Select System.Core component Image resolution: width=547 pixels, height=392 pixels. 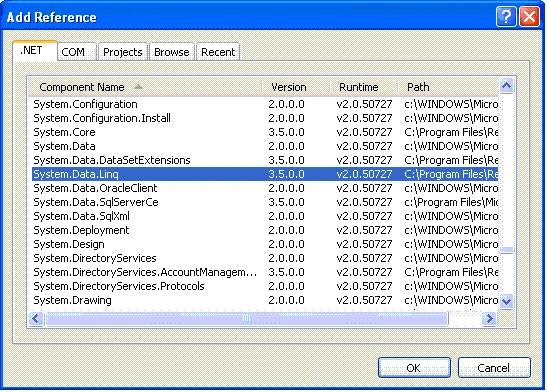(x=265, y=132)
